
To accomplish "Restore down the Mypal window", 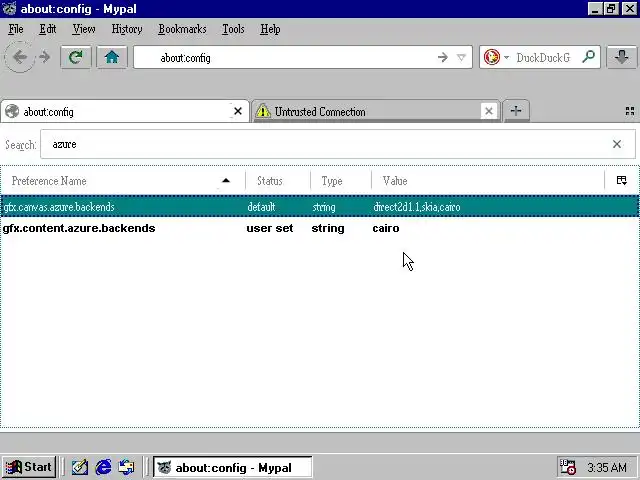I will pyautogui.click(x=611, y=9).
